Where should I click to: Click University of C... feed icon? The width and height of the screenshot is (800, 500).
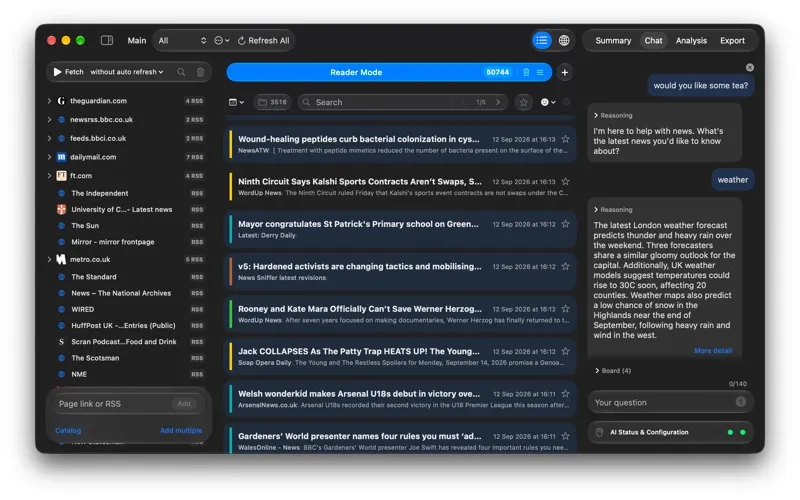click(x=61, y=209)
